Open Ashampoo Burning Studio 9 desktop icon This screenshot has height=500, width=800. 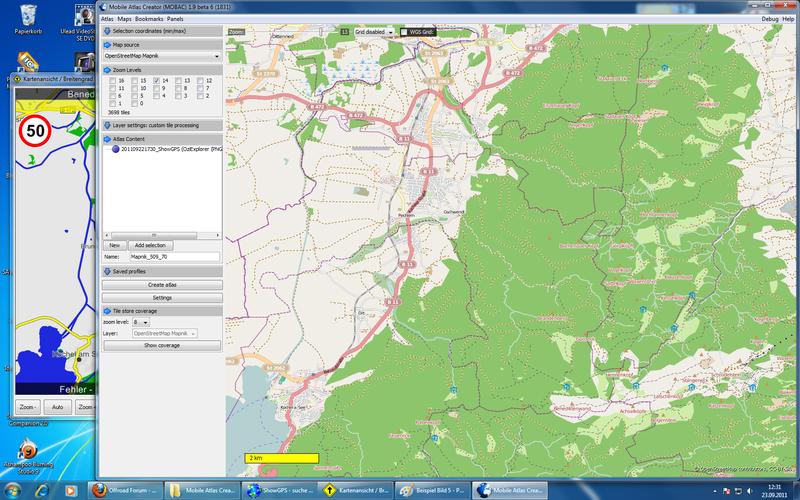coord(29,456)
